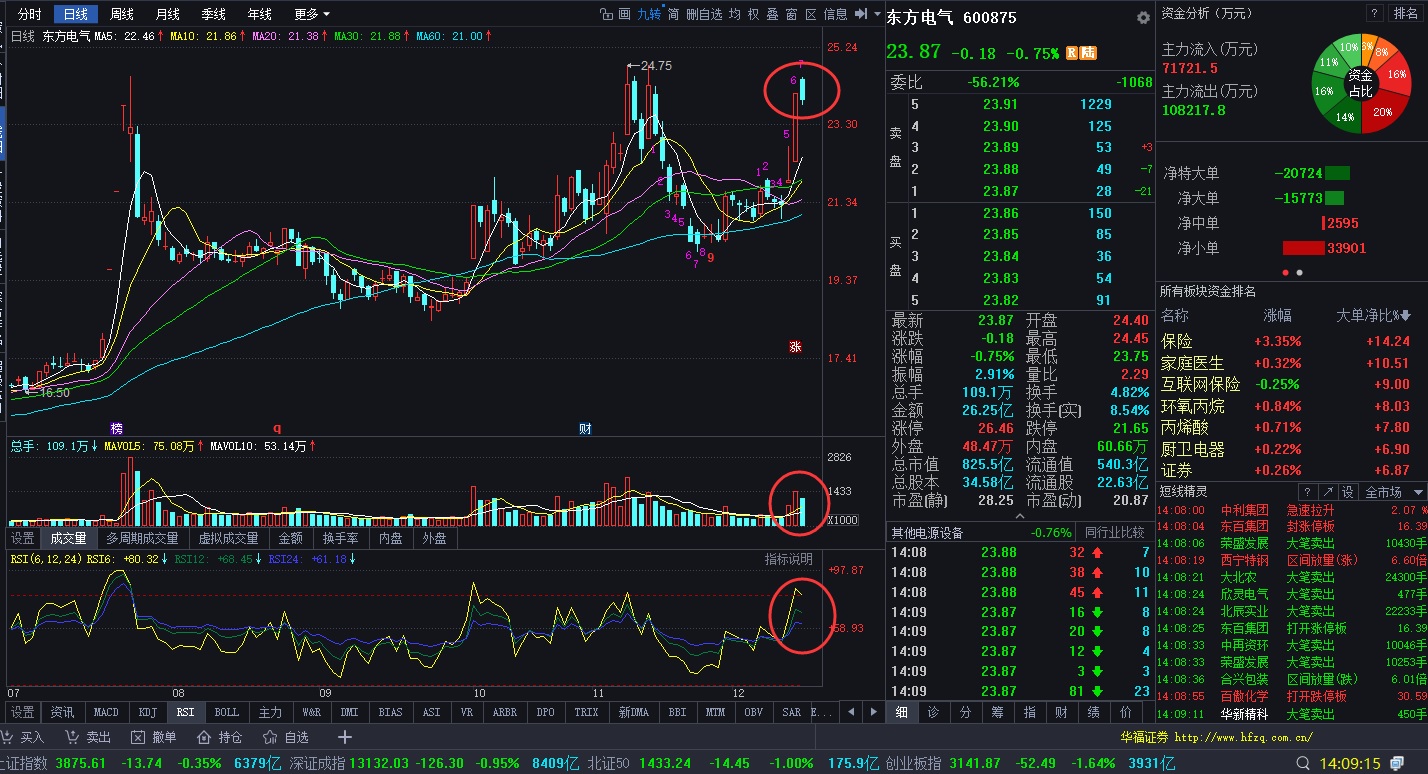This screenshot has height=774, width=1428.
Task: Click 删自选 to remove from watchlist
Action: (x=703, y=14)
